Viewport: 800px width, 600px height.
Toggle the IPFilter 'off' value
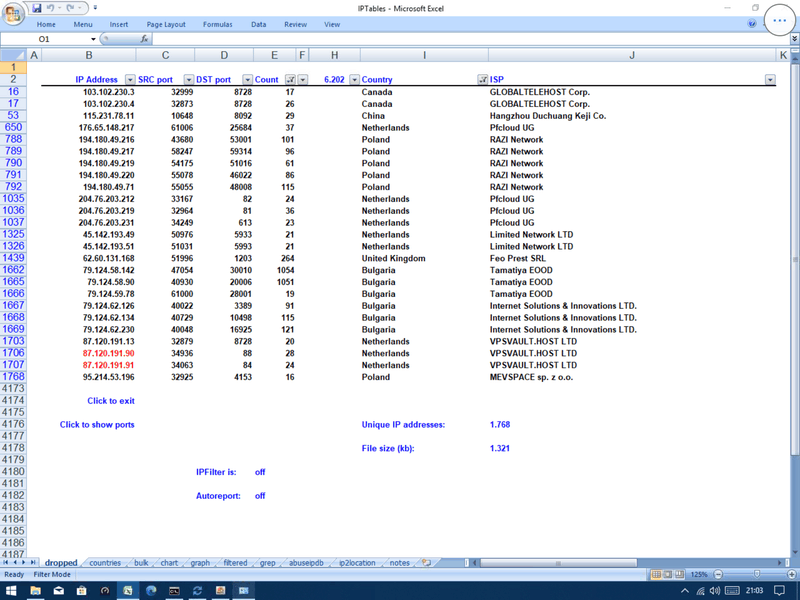click(260, 472)
